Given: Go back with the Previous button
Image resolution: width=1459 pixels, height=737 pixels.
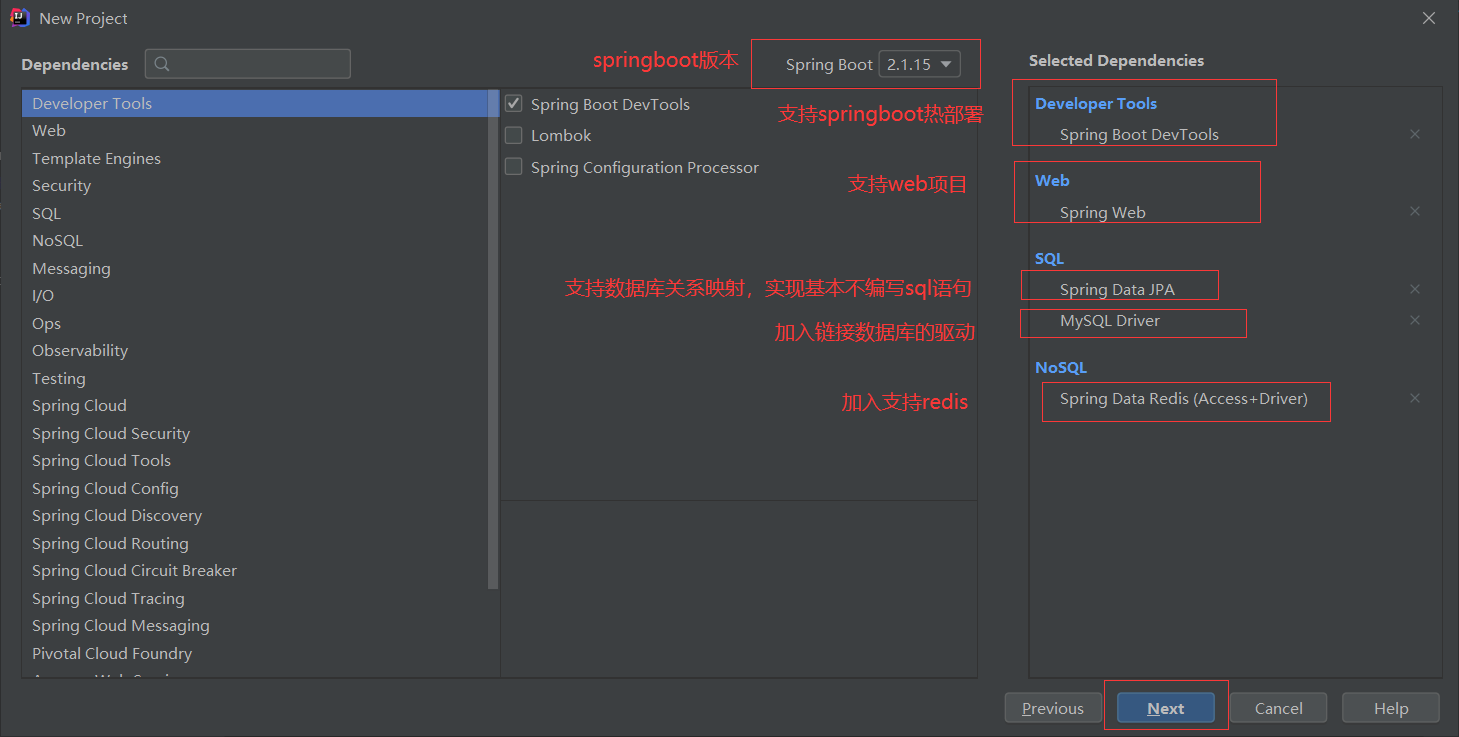Looking at the screenshot, I should click(1053, 708).
